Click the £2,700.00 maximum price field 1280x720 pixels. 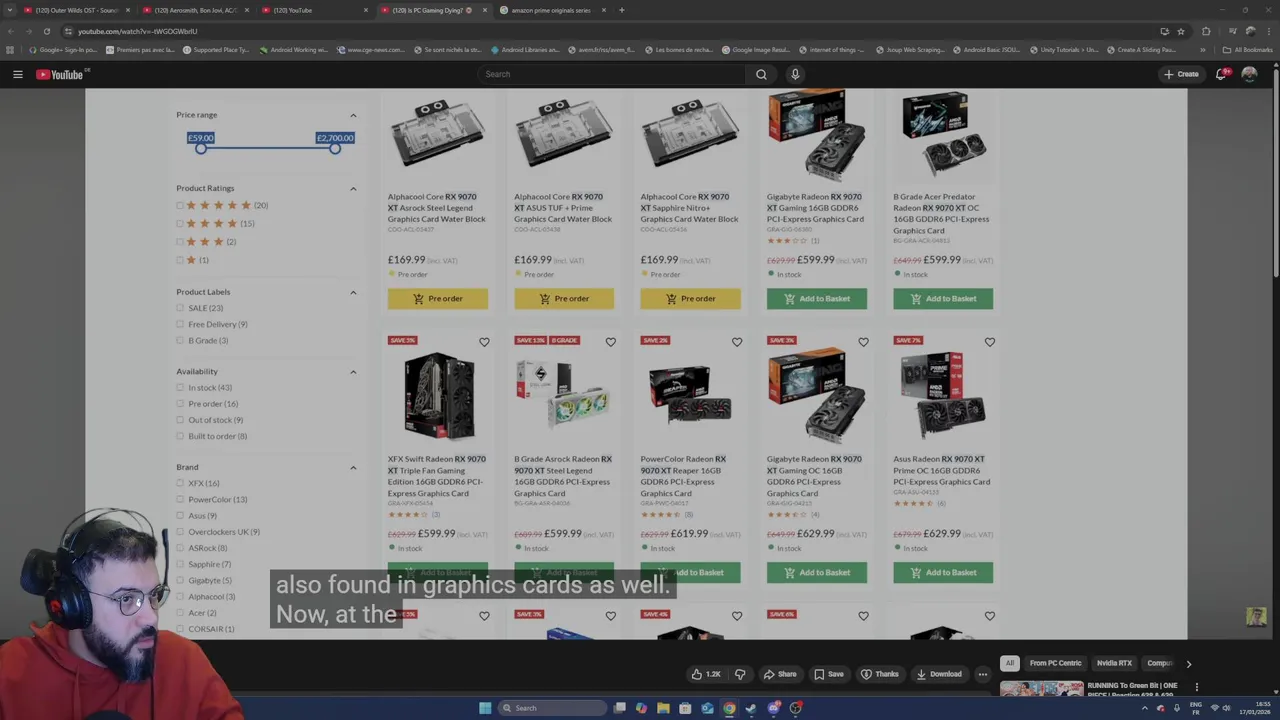click(x=335, y=138)
